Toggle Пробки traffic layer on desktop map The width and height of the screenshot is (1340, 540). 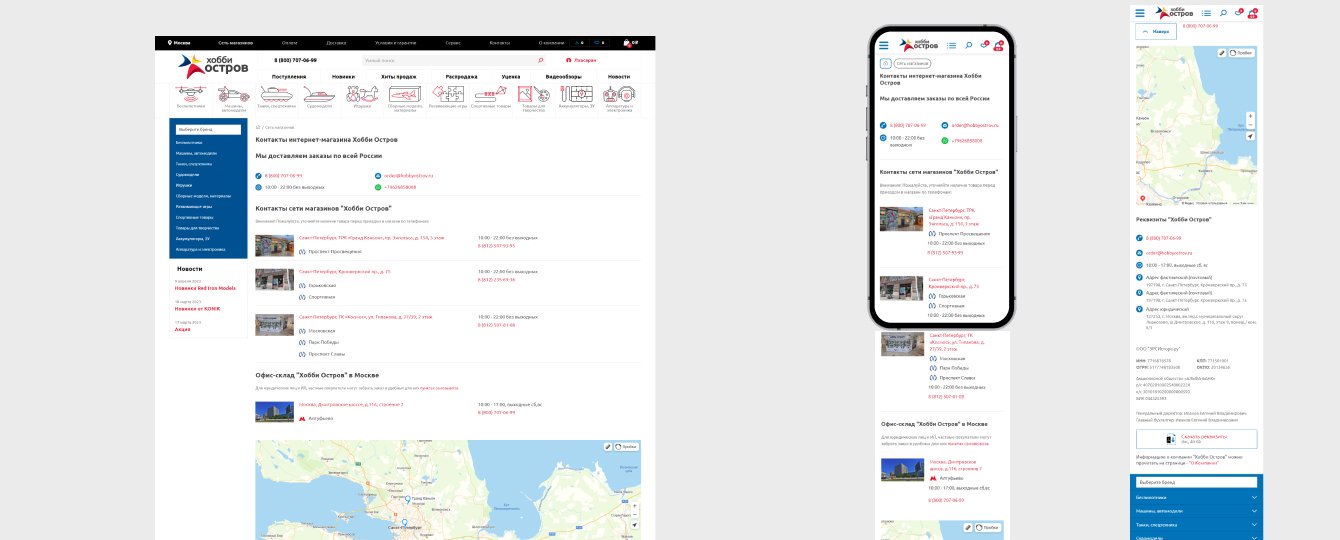point(626,446)
